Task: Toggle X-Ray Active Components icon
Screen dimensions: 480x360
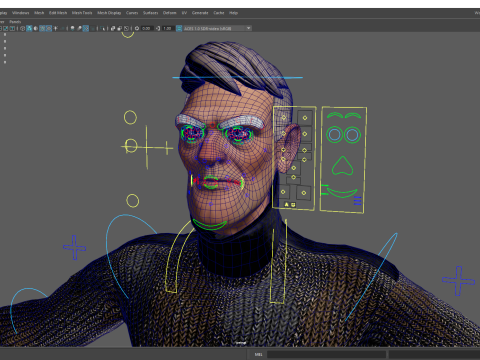Action: 120,28
